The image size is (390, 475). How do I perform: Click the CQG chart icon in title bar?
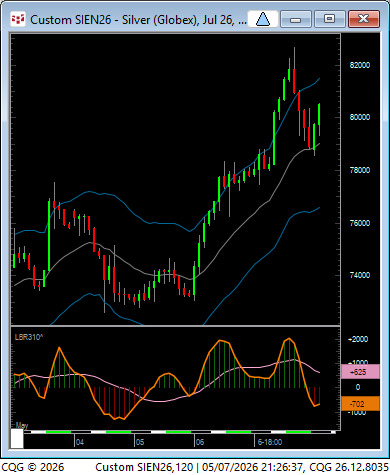click(x=18, y=19)
